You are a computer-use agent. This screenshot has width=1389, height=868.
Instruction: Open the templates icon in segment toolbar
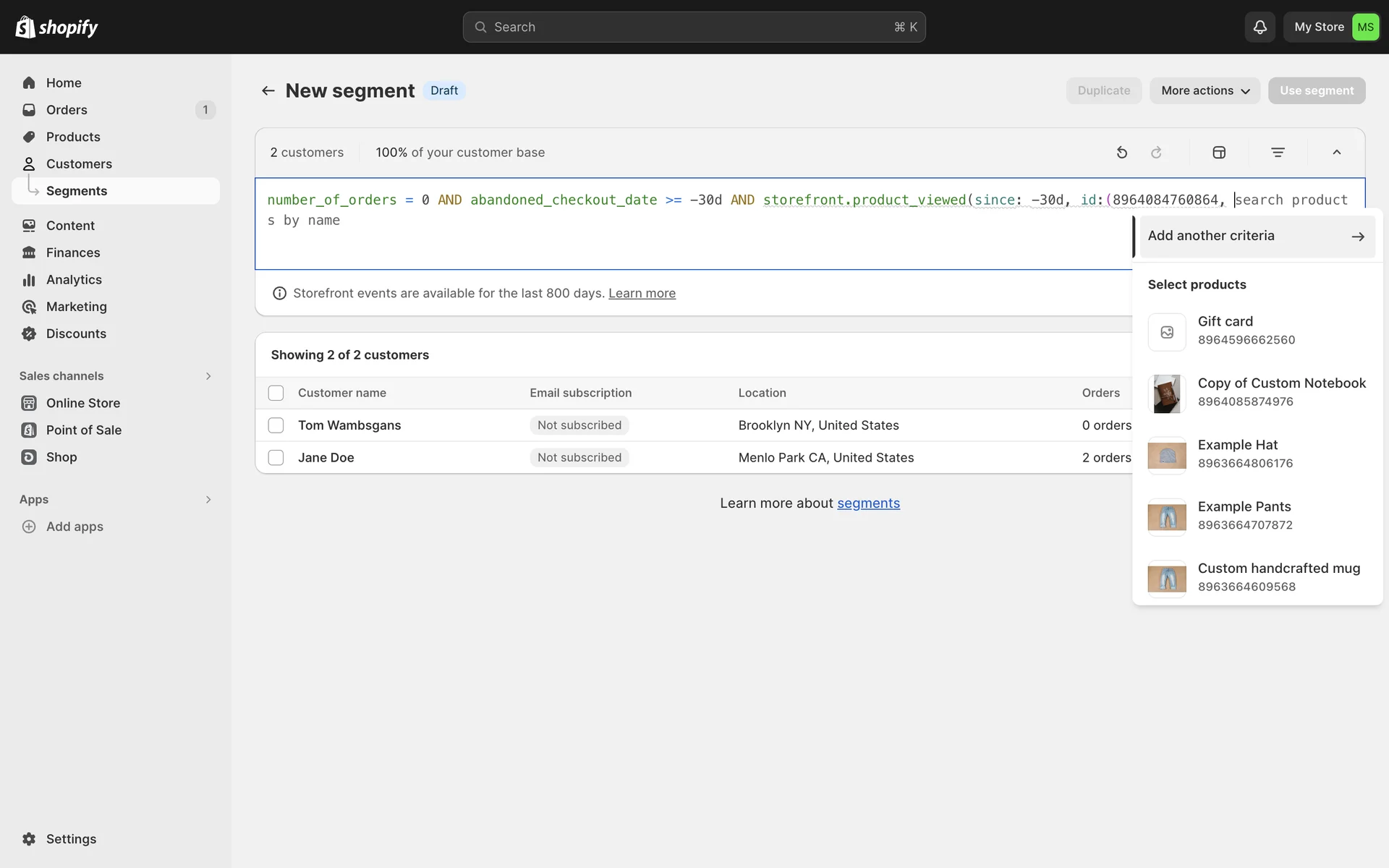[1219, 153]
